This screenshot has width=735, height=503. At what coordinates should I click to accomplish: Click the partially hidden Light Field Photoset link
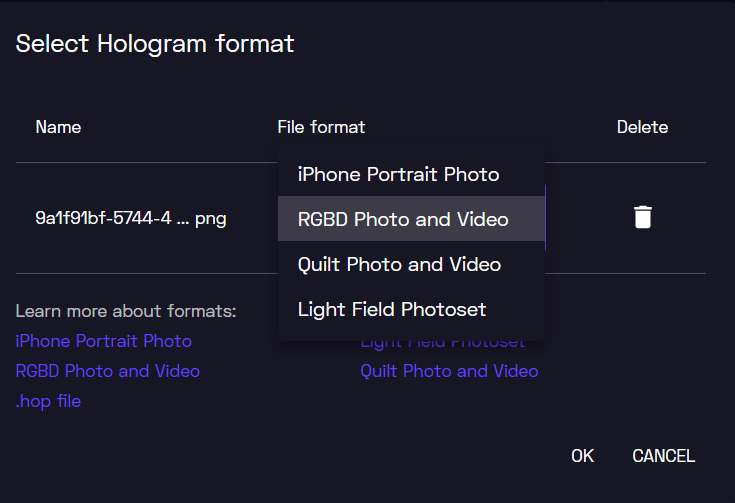(x=442, y=345)
